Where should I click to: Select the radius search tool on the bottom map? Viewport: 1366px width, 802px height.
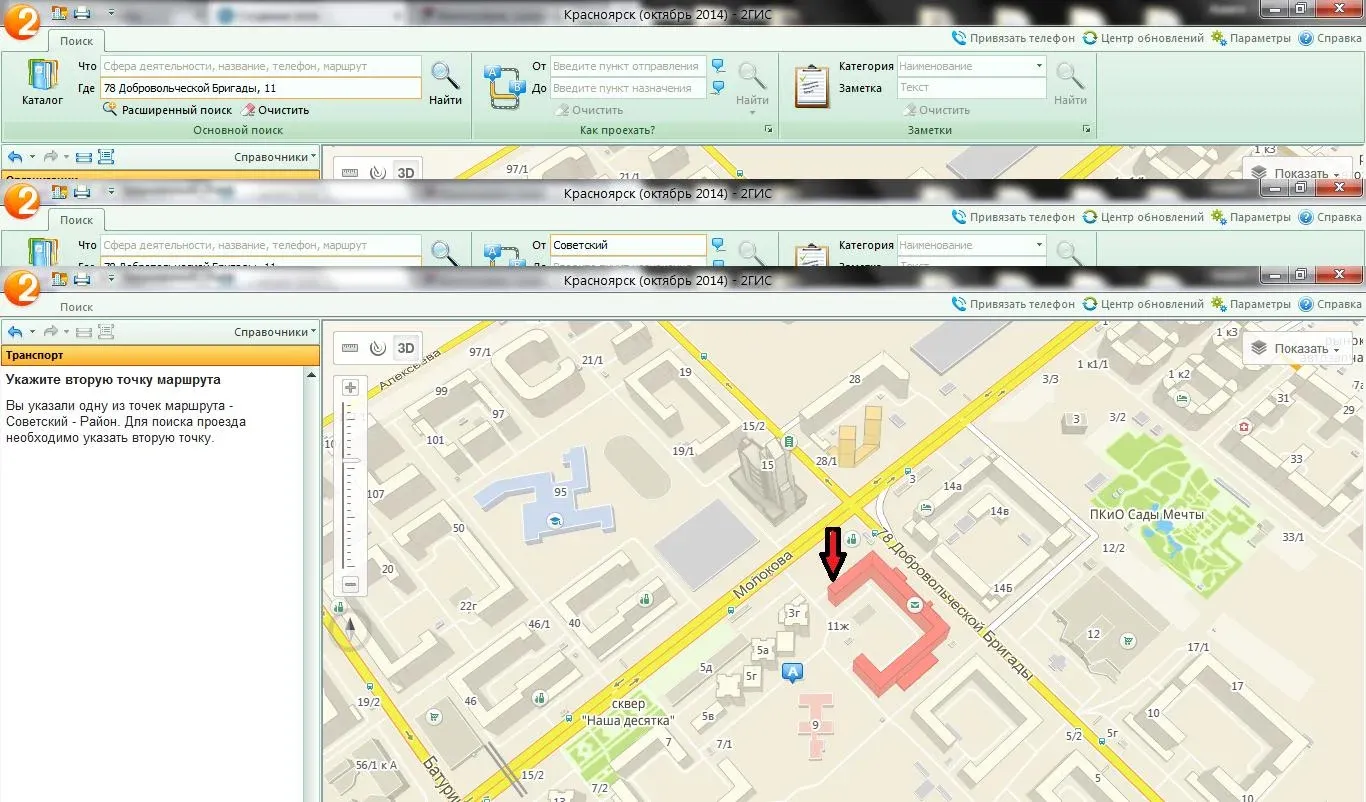tap(377, 348)
